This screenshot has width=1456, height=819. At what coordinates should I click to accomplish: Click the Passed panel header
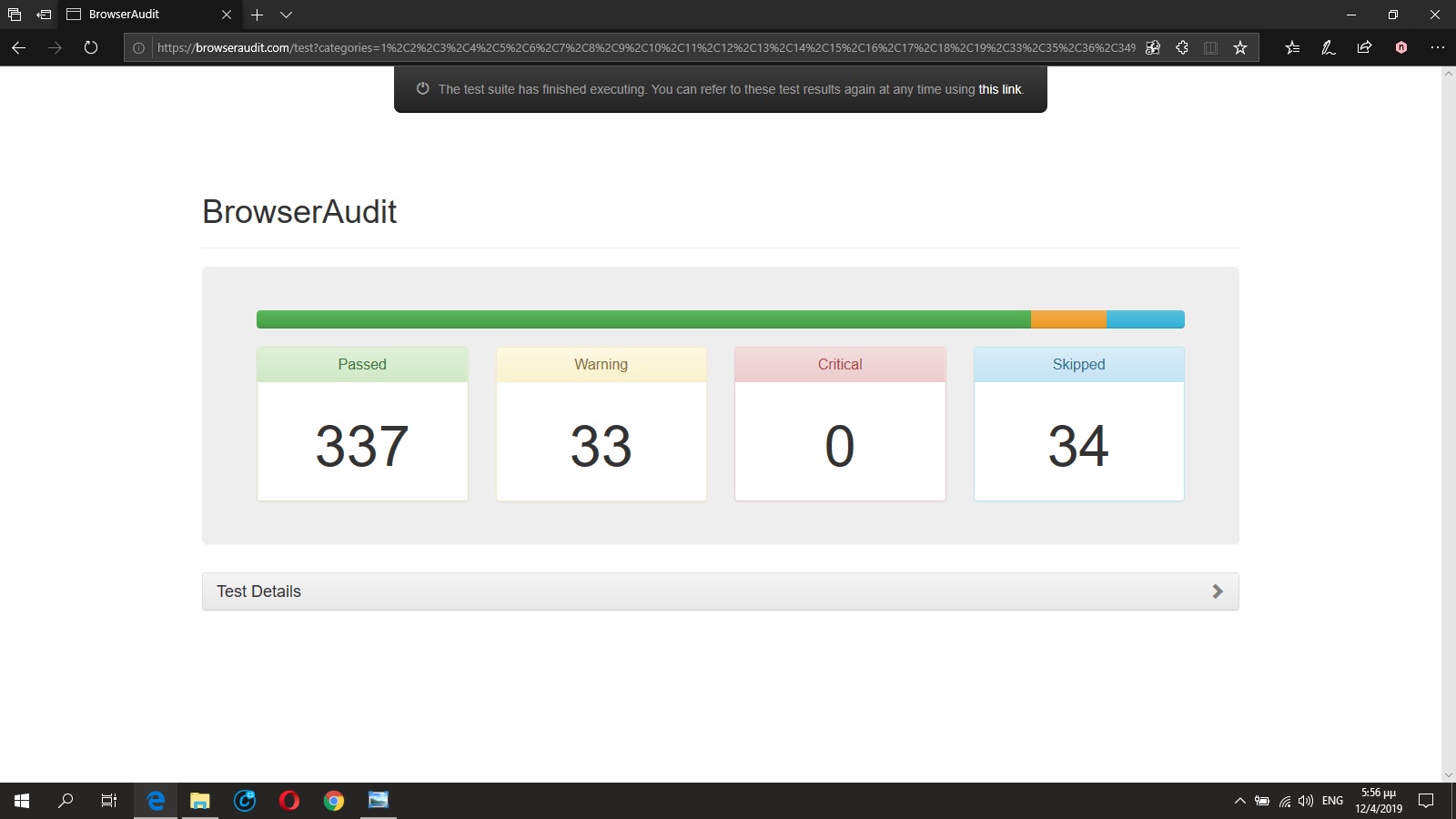tap(362, 364)
